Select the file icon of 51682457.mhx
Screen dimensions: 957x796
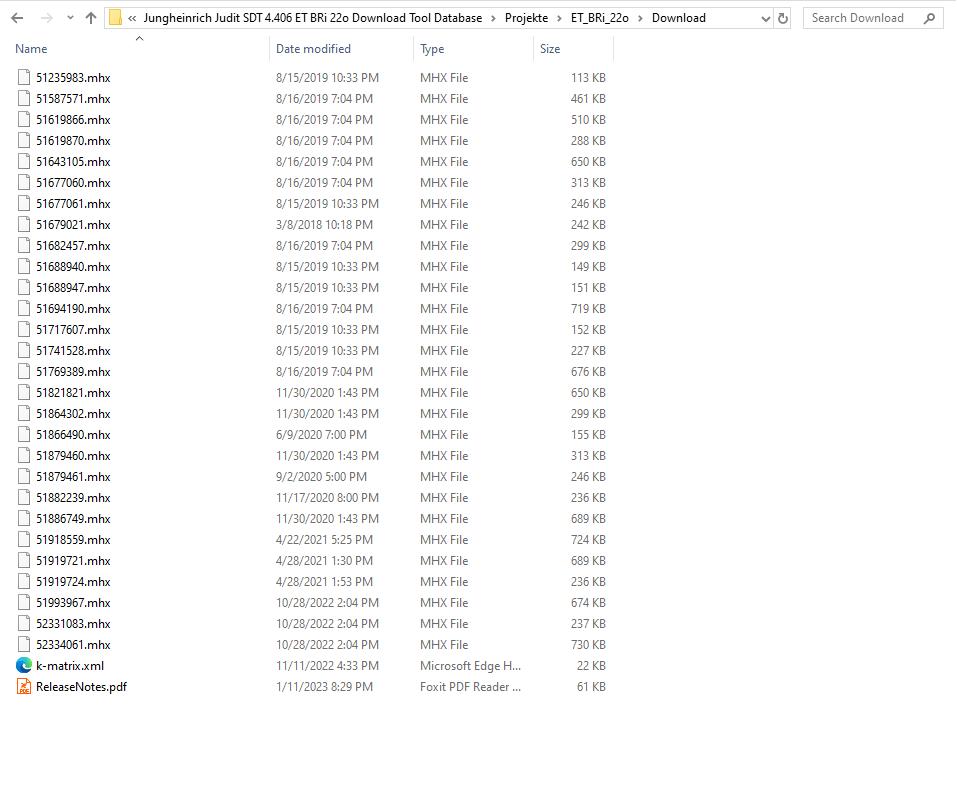24,245
